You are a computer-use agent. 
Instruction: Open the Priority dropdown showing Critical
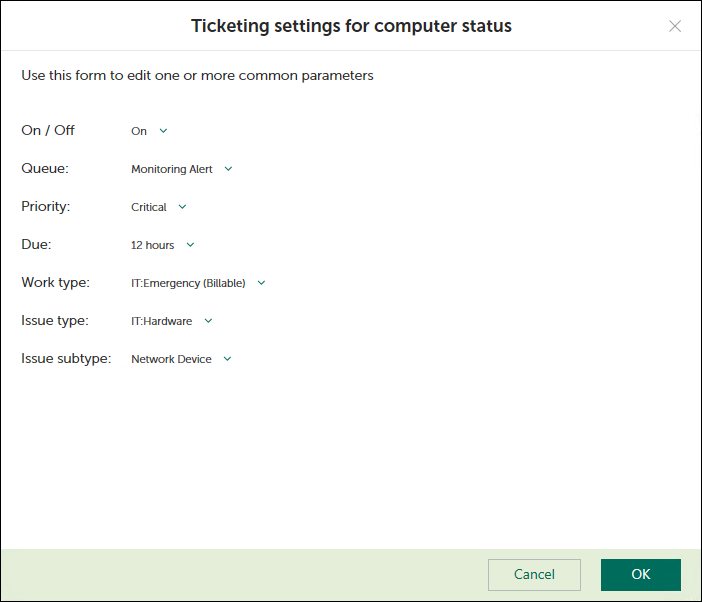[149, 207]
